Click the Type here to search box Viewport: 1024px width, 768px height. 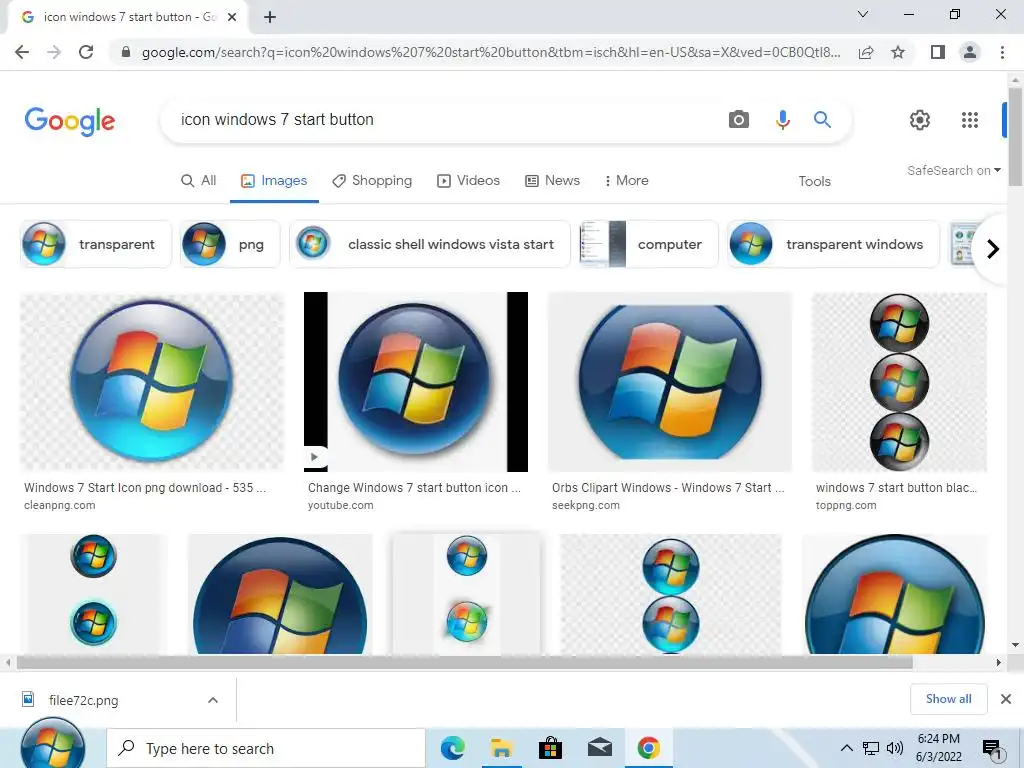266,748
